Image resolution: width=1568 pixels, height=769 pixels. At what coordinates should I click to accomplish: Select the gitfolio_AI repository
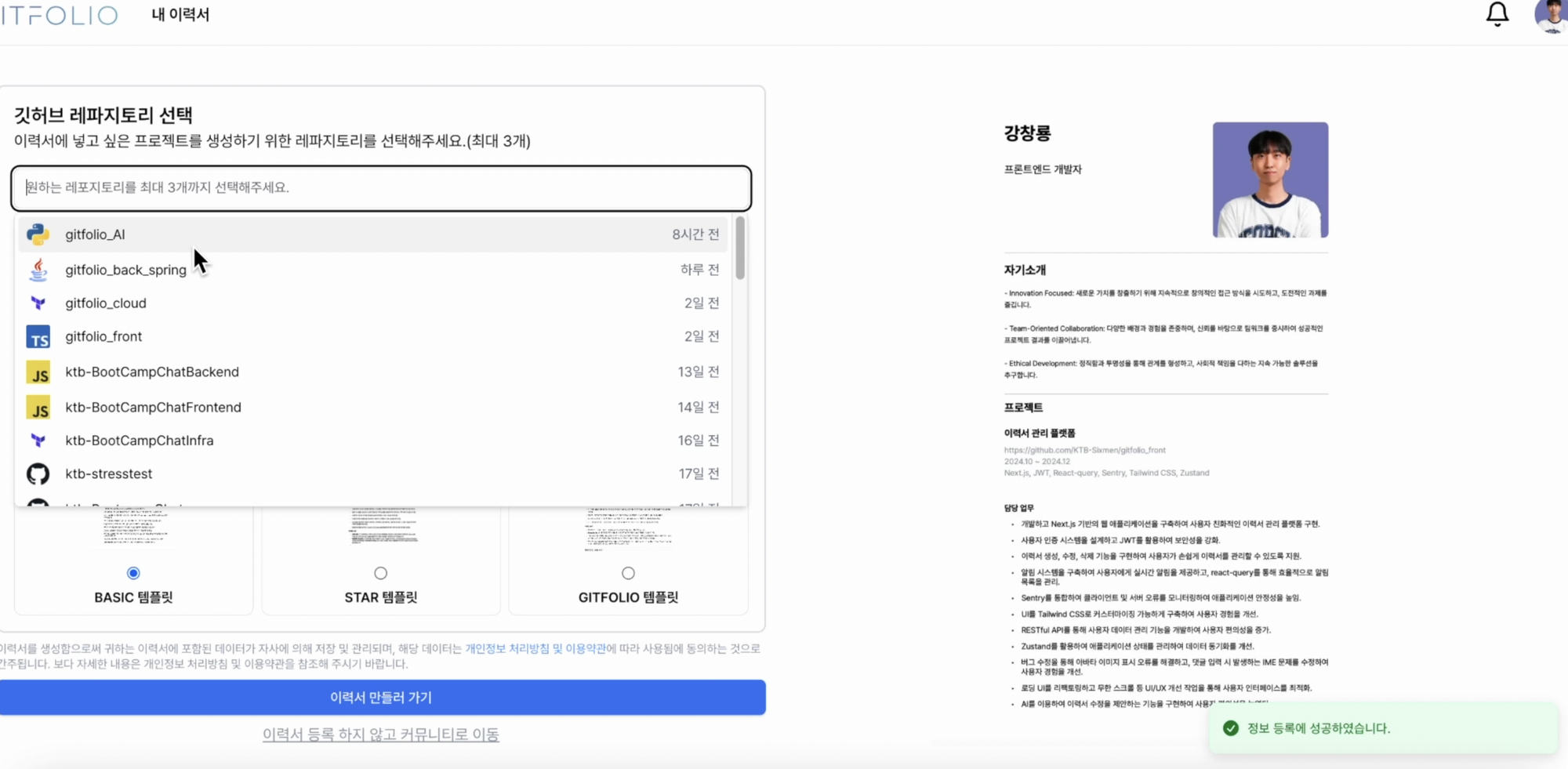tap(373, 234)
